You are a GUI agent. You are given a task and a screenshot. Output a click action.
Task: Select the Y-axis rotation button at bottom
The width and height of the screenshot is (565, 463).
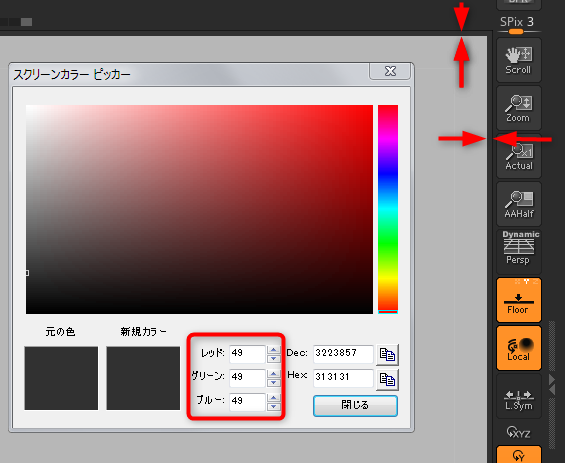click(519, 455)
